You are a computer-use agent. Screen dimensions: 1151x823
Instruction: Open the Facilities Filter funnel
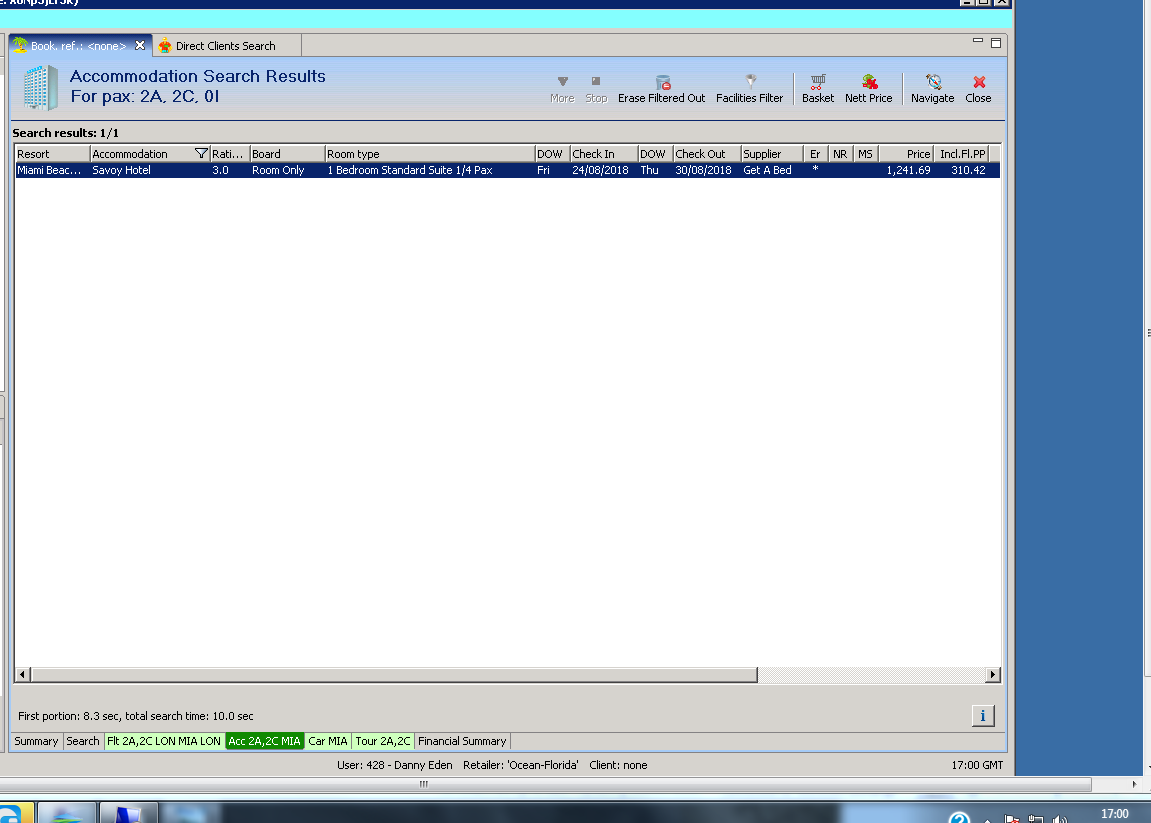tap(749, 89)
